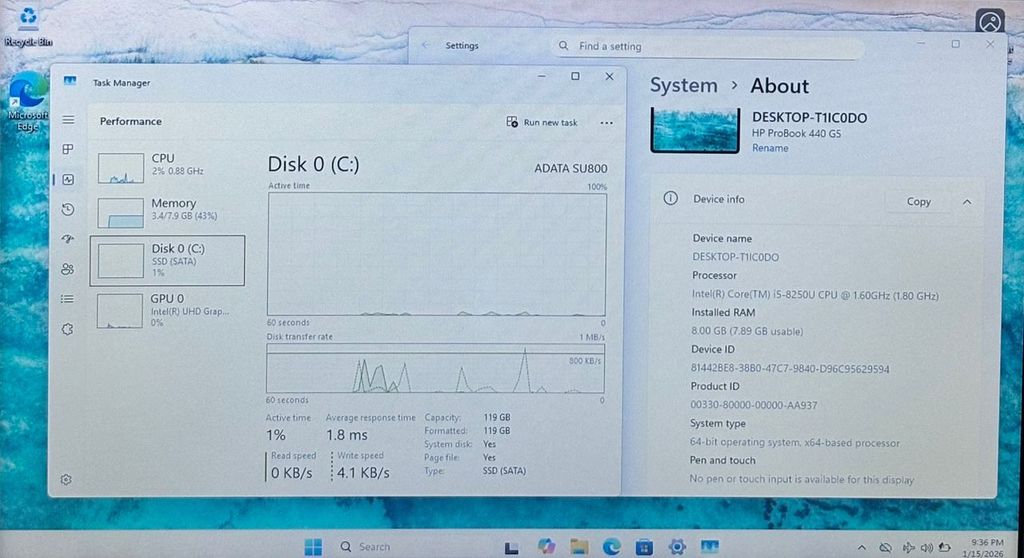Screen dimensions: 1024x558
Task: Click the Run new task button
Action: pyautogui.click(x=542, y=122)
